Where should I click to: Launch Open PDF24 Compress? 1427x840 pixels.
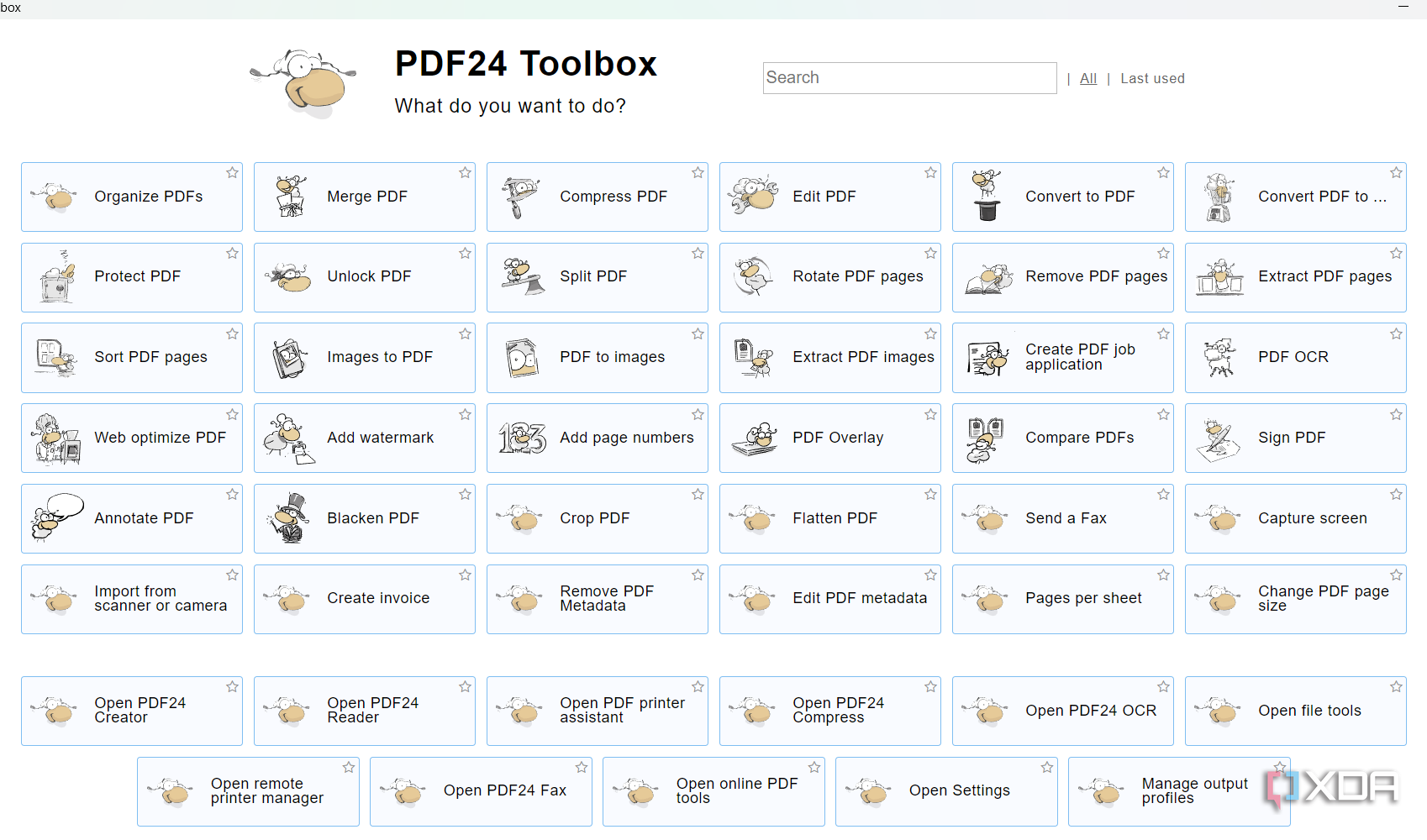tap(829, 711)
